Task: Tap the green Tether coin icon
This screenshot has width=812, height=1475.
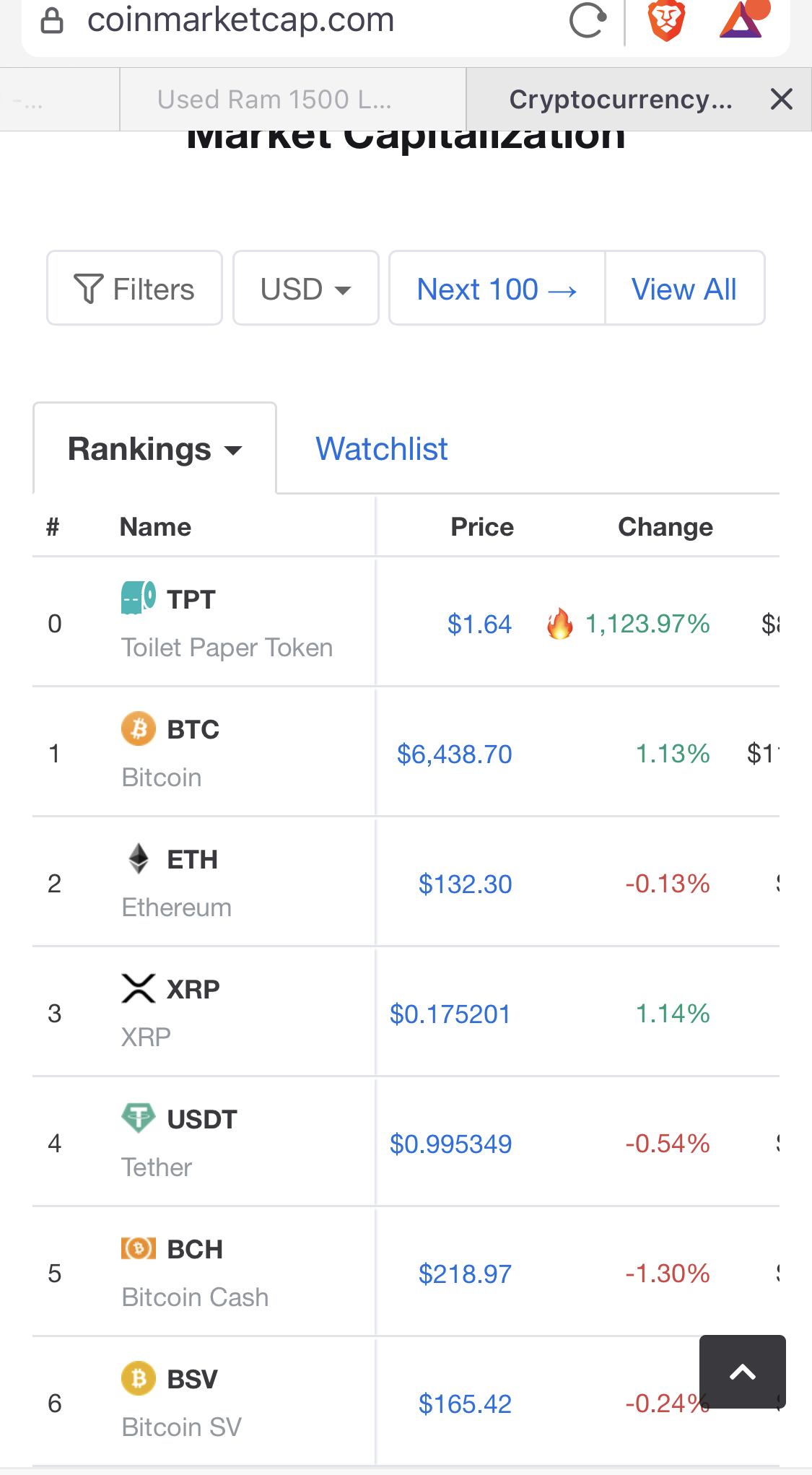Action: pos(139,1118)
